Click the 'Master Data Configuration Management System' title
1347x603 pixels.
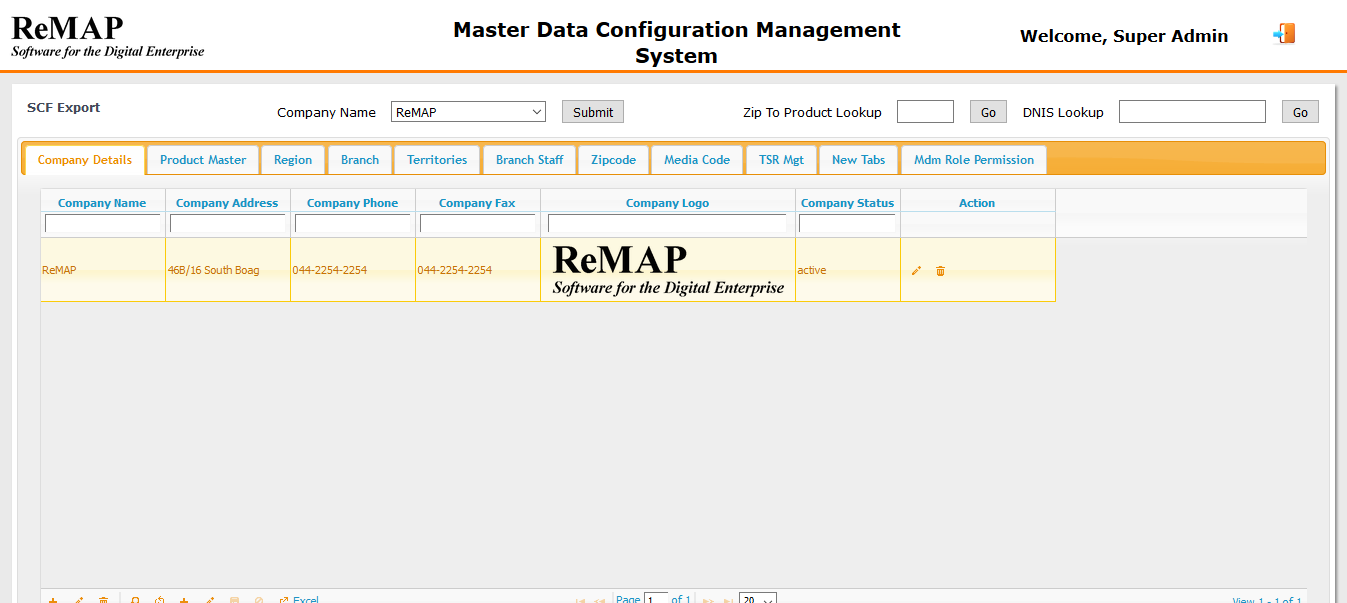(x=677, y=43)
